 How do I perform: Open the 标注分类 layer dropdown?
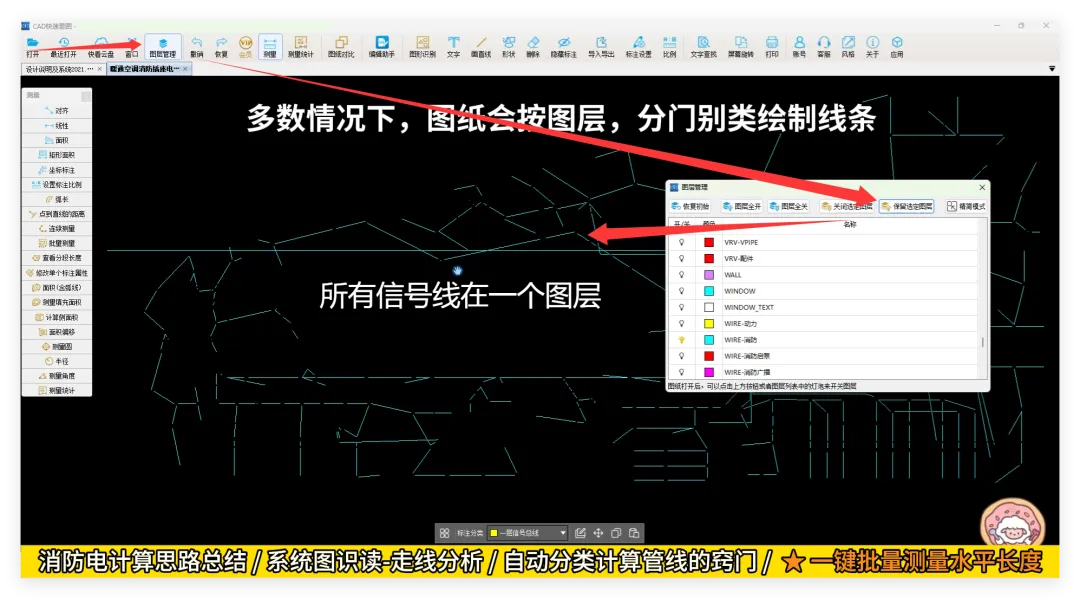pyautogui.click(x=528, y=533)
